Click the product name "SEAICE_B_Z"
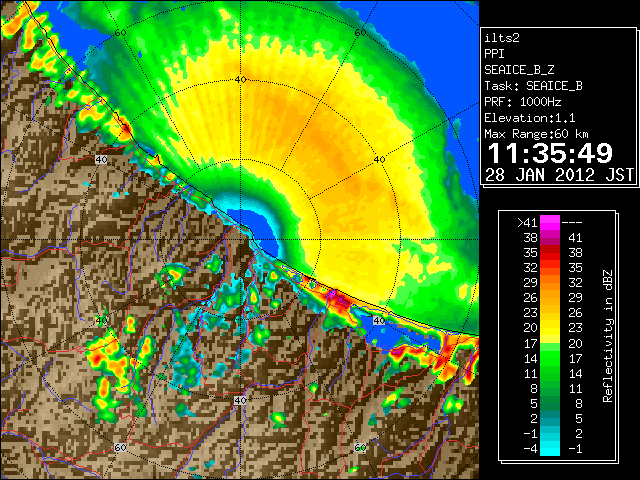Image resolution: width=640 pixels, height=480 pixels. pos(519,70)
